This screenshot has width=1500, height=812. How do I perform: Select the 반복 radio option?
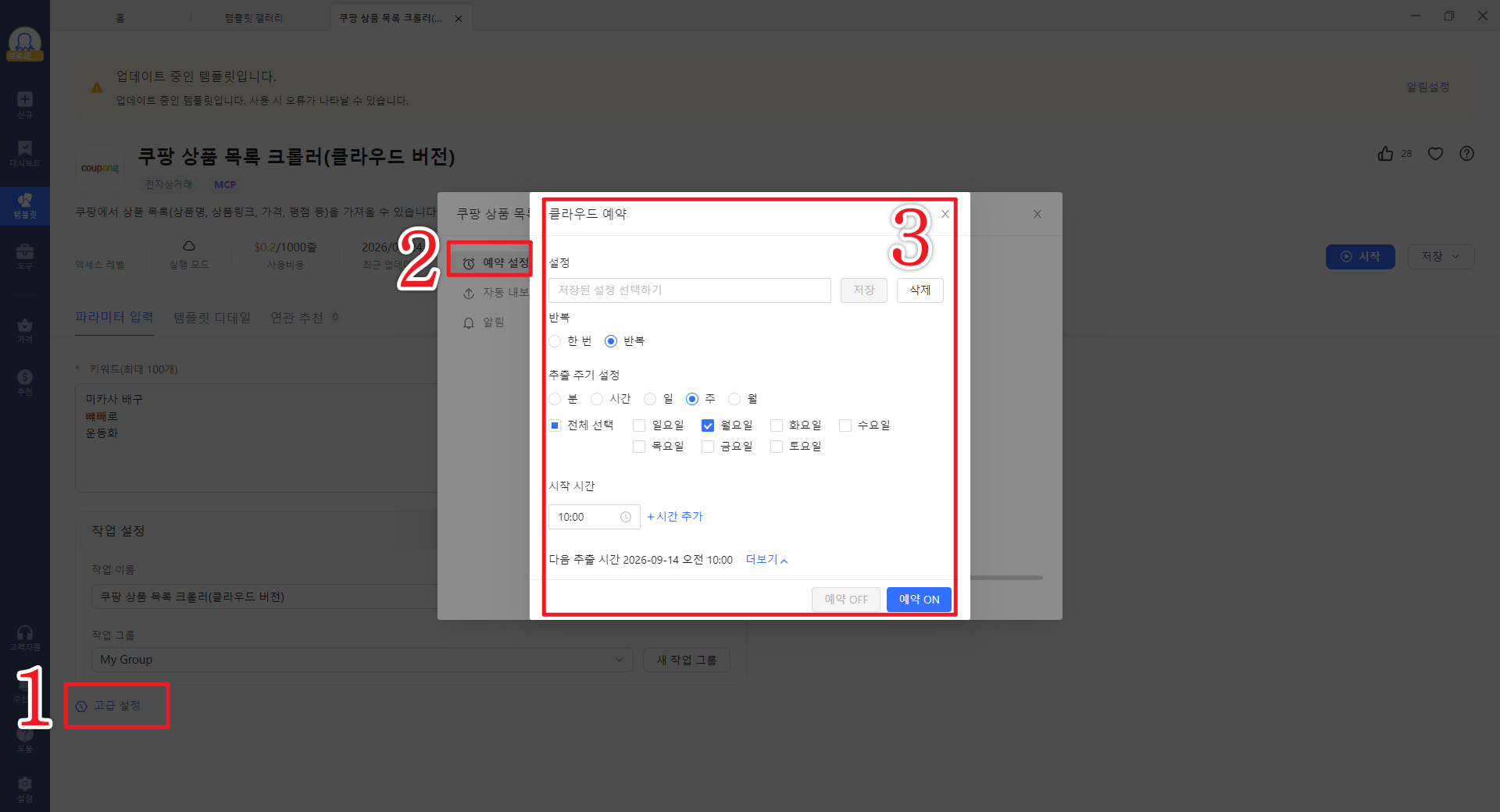tap(611, 341)
